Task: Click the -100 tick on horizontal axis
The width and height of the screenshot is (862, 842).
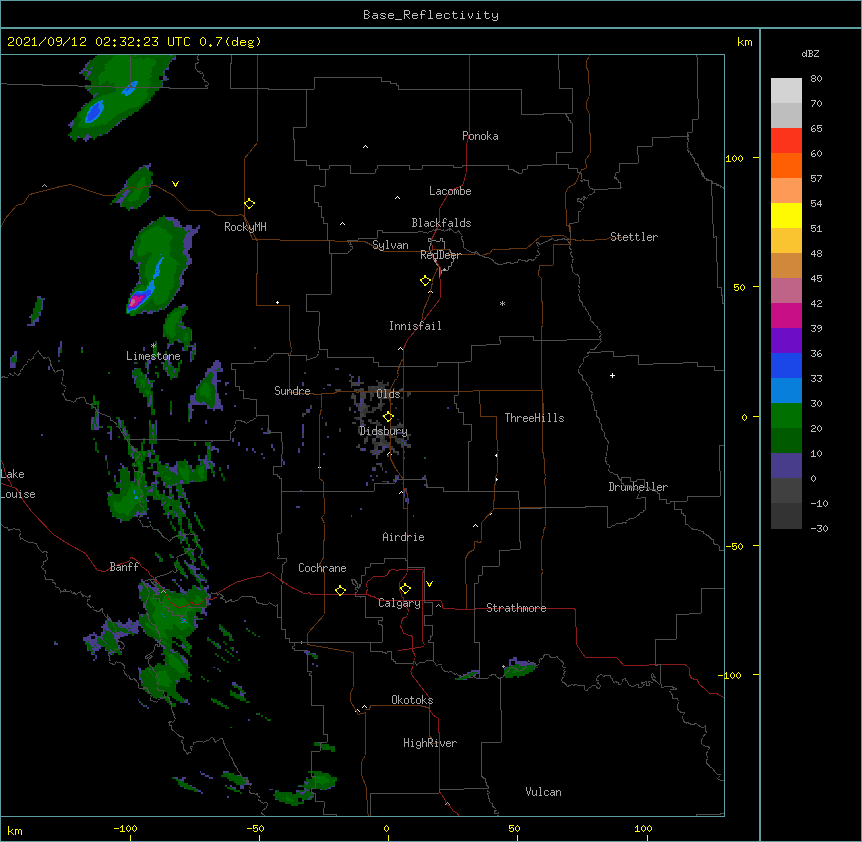Action: point(125,828)
